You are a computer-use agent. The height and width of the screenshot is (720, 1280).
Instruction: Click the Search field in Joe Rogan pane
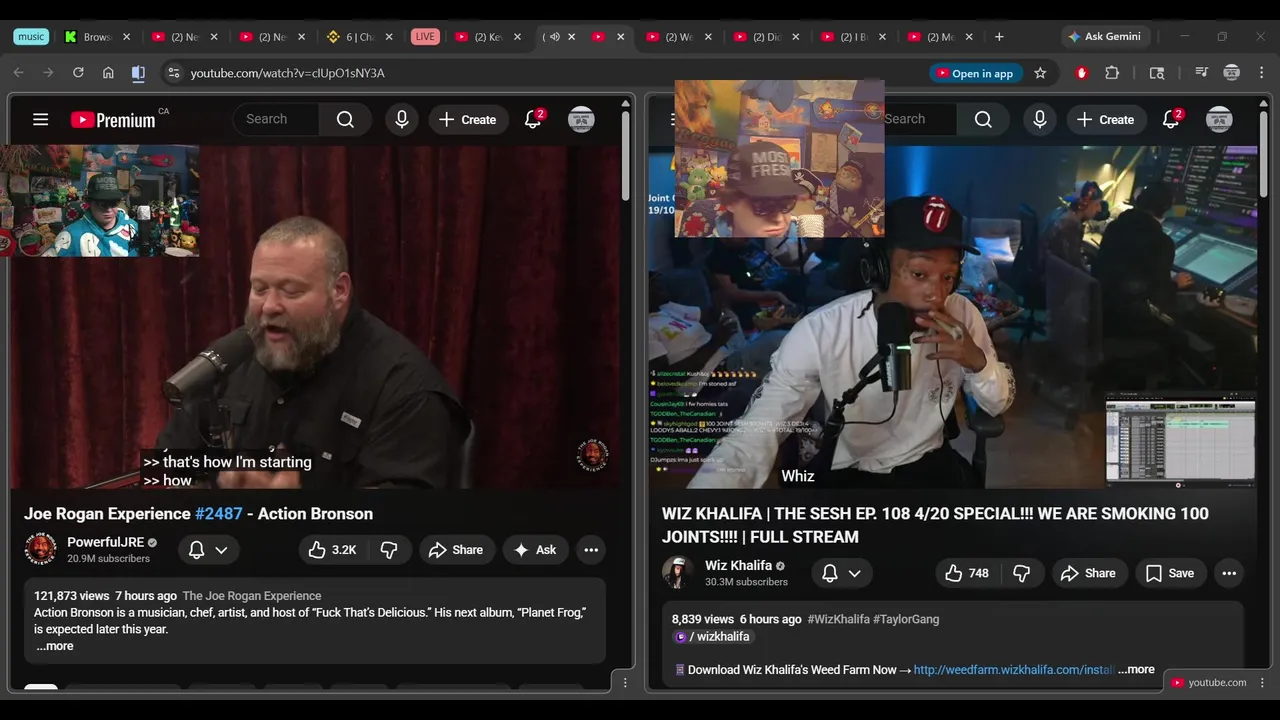tap(277, 120)
